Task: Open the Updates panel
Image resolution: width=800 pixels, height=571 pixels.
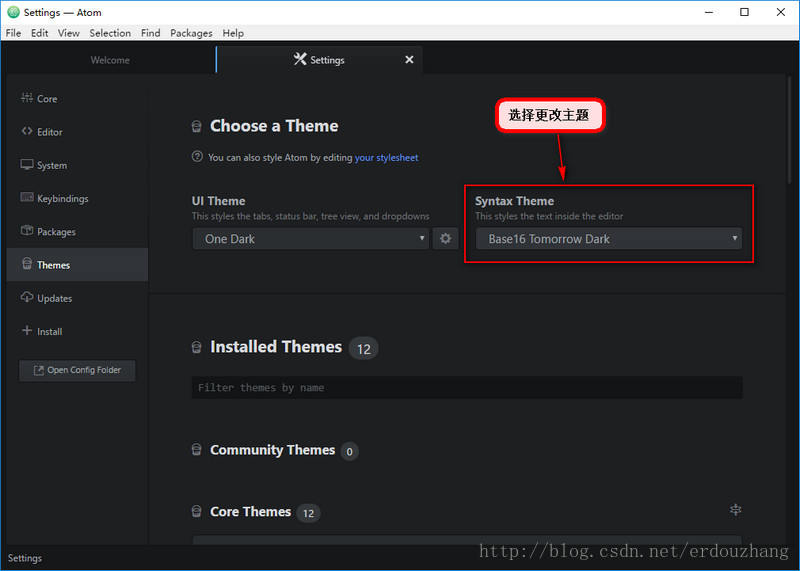Action: click(x=77, y=297)
